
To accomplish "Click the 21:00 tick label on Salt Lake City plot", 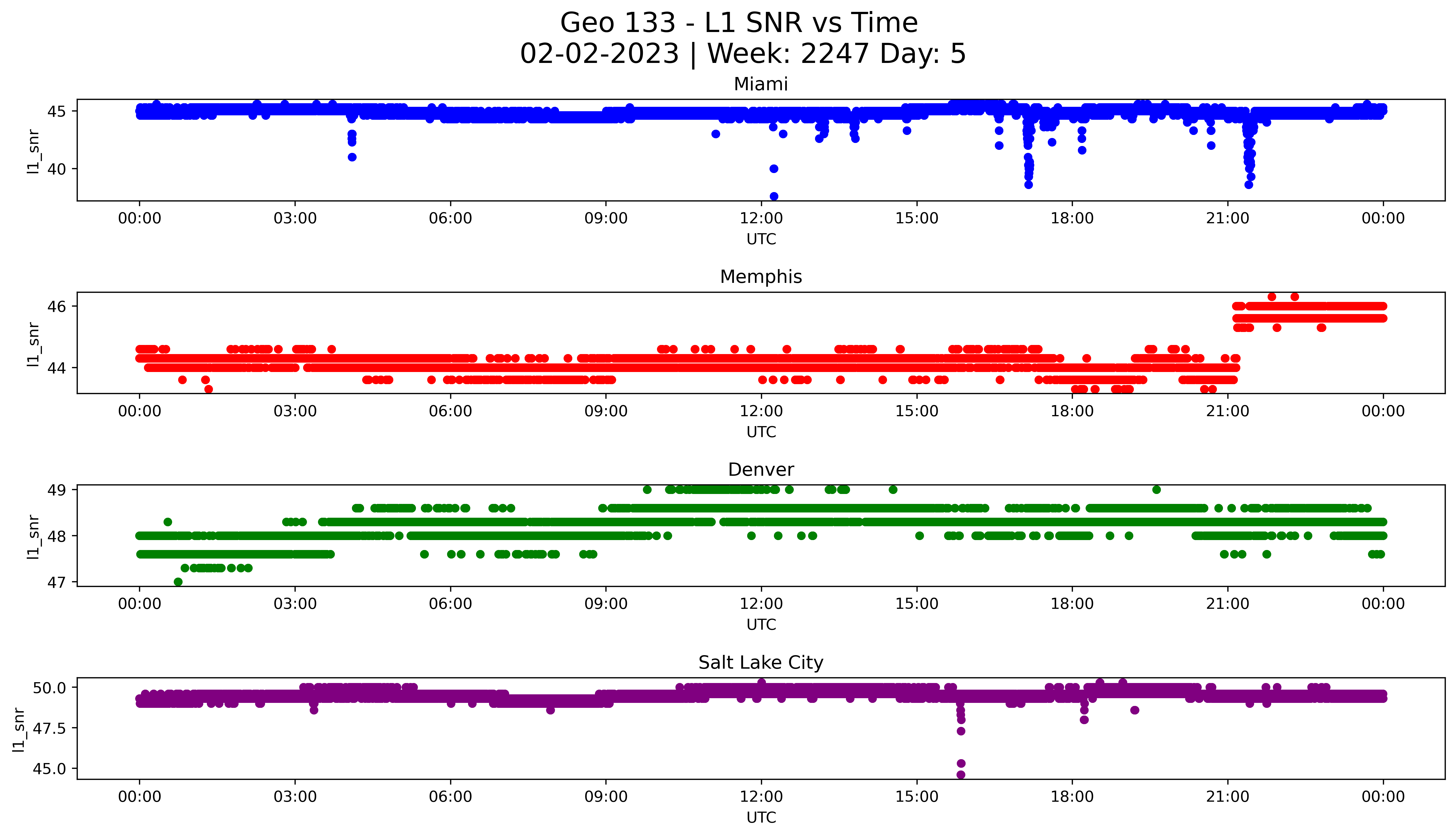I will coord(1227,797).
